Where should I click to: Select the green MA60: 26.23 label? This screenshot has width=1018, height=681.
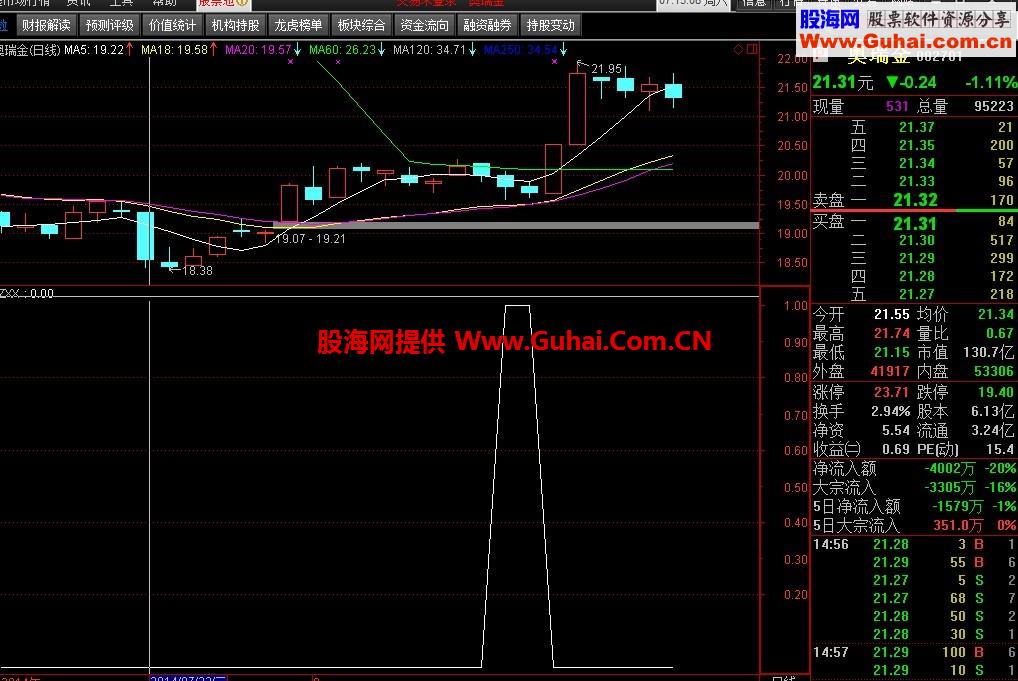click(347, 49)
